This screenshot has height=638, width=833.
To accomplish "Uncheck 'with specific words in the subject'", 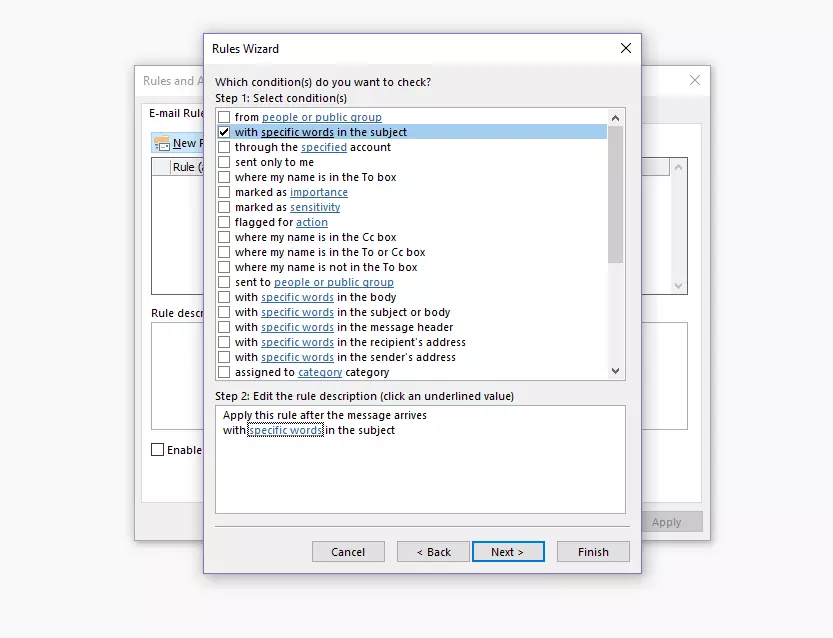I will (224, 132).
